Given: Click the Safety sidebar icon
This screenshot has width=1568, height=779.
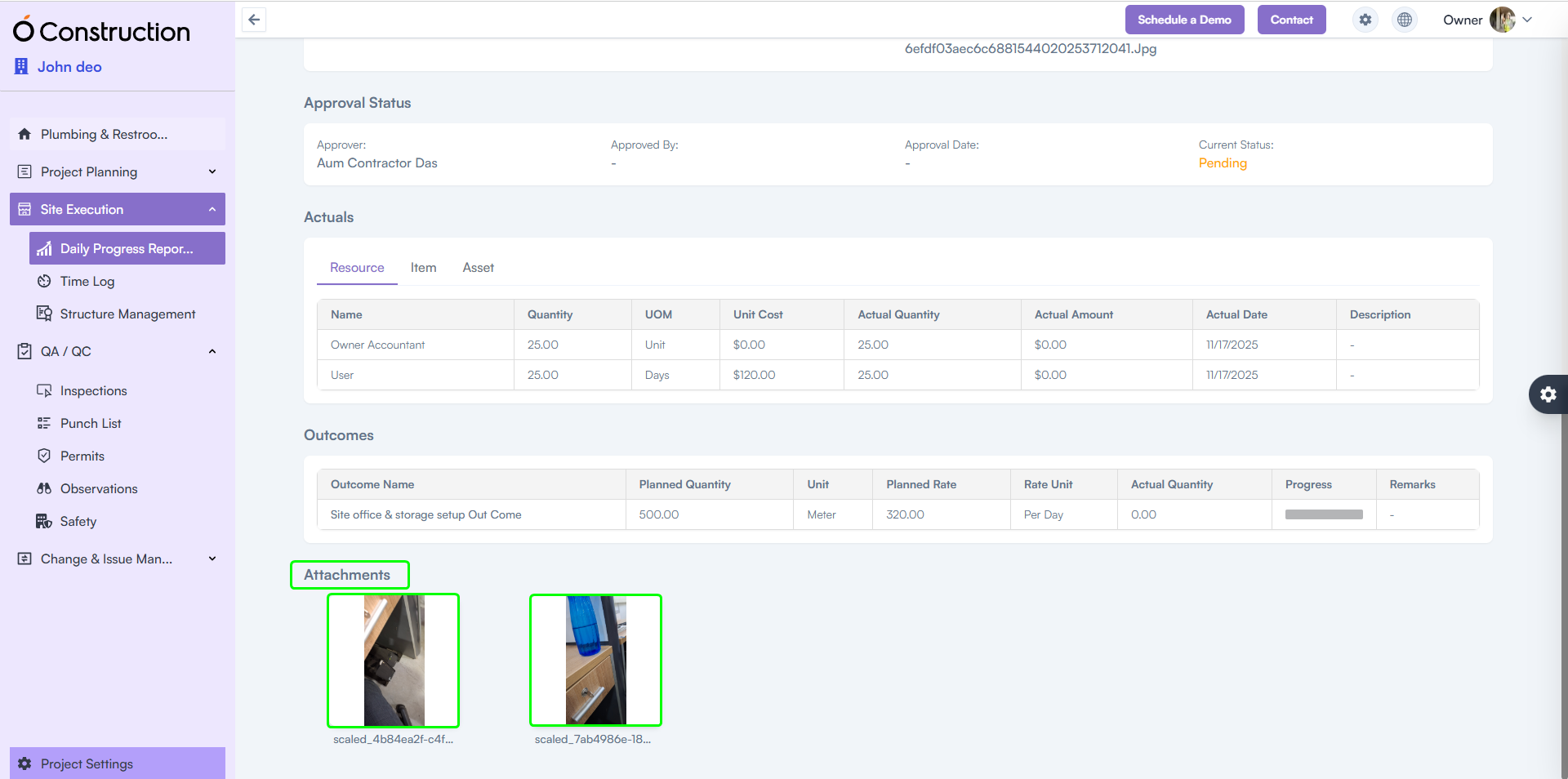Looking at the screenshot, I should click(x=46, y=521).
